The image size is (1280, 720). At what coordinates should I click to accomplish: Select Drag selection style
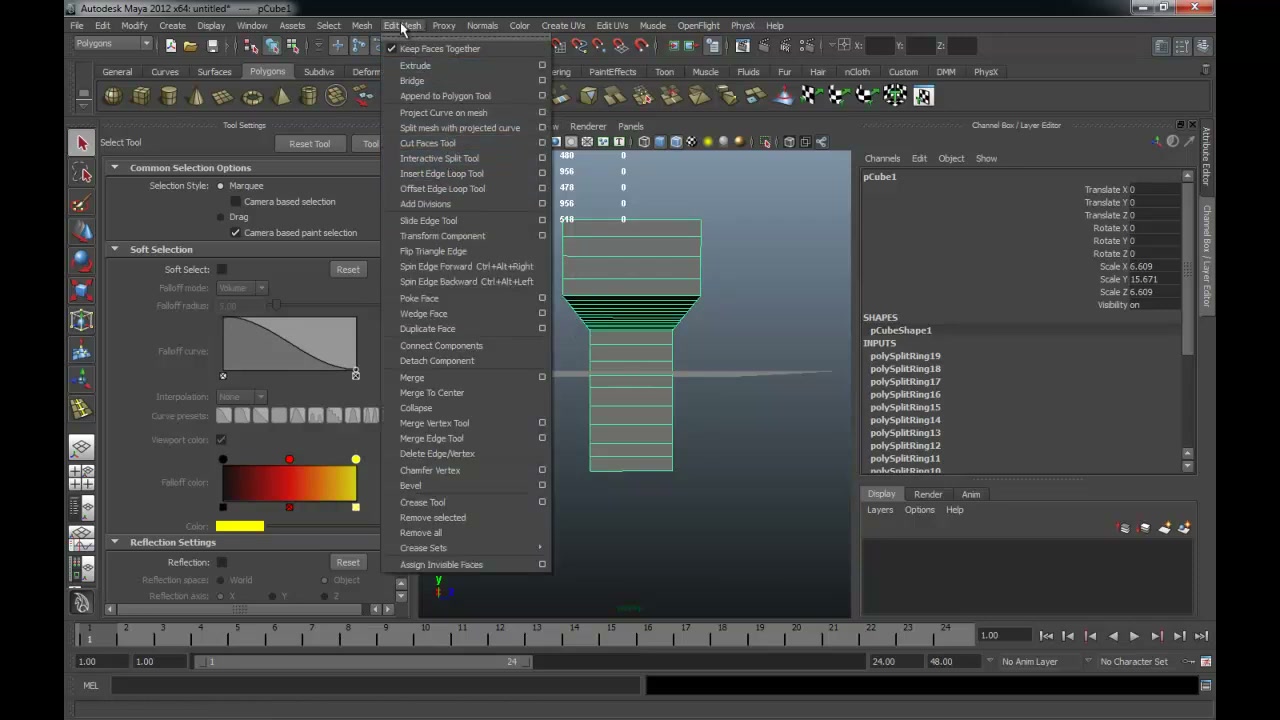click(220, 217)
